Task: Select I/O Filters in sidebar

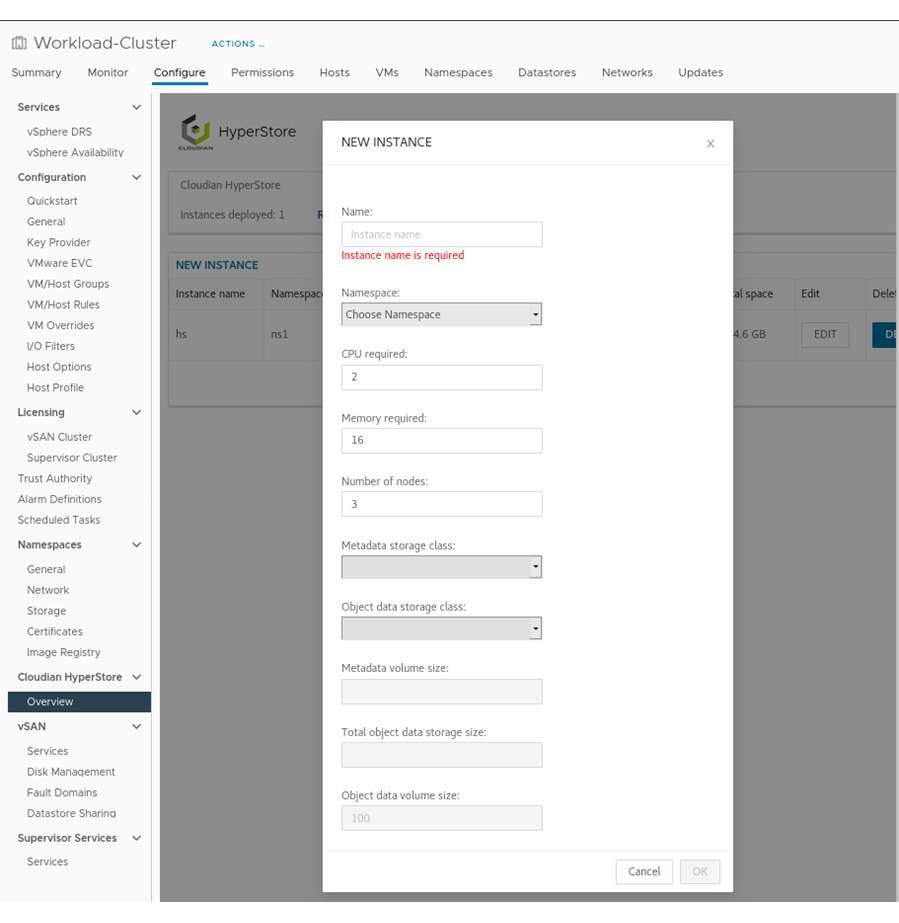Action: (x=51, y=346)
